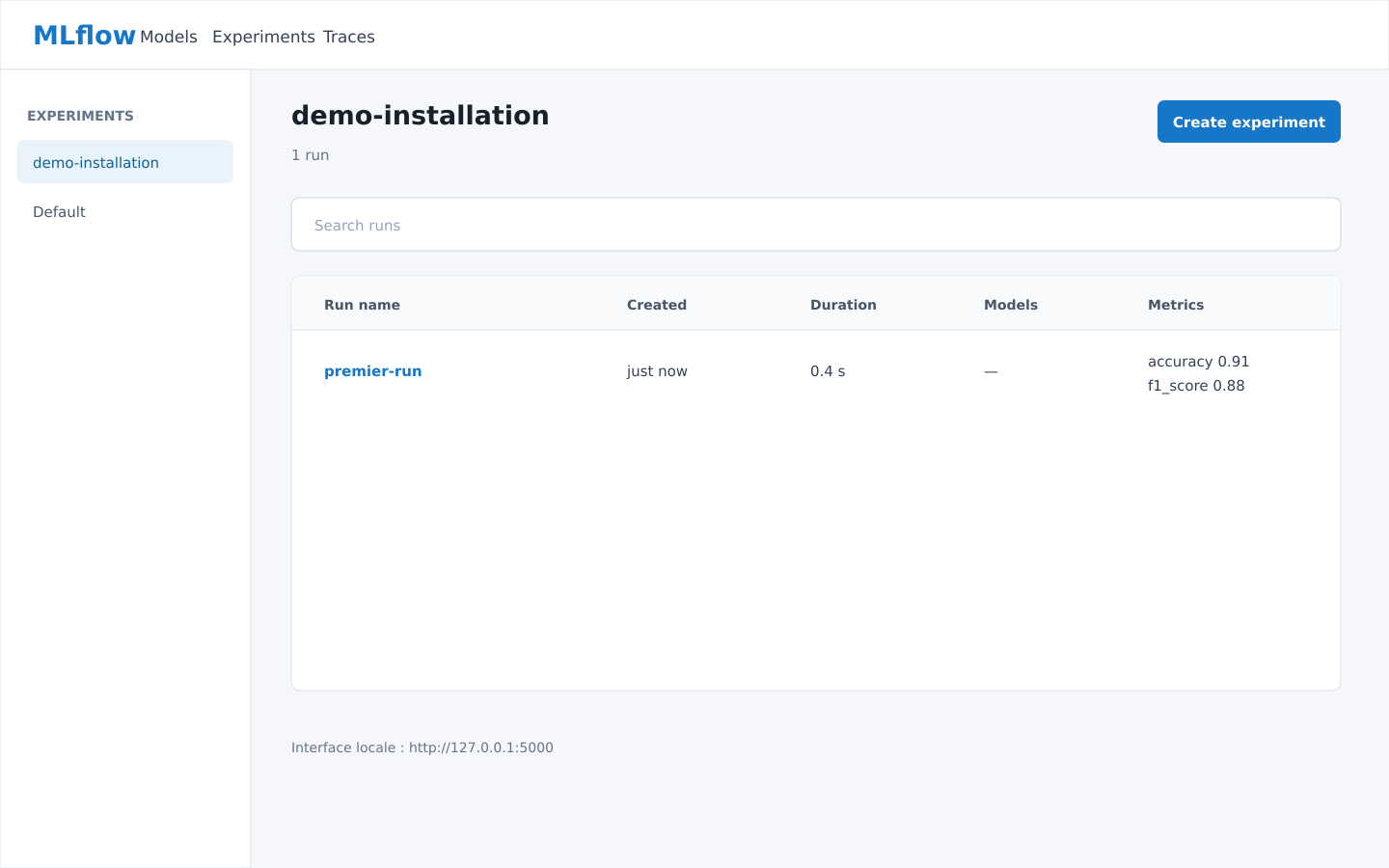Click the Interface locale URL text
This screenshot has height=868, width=1389.
(422, 747)
